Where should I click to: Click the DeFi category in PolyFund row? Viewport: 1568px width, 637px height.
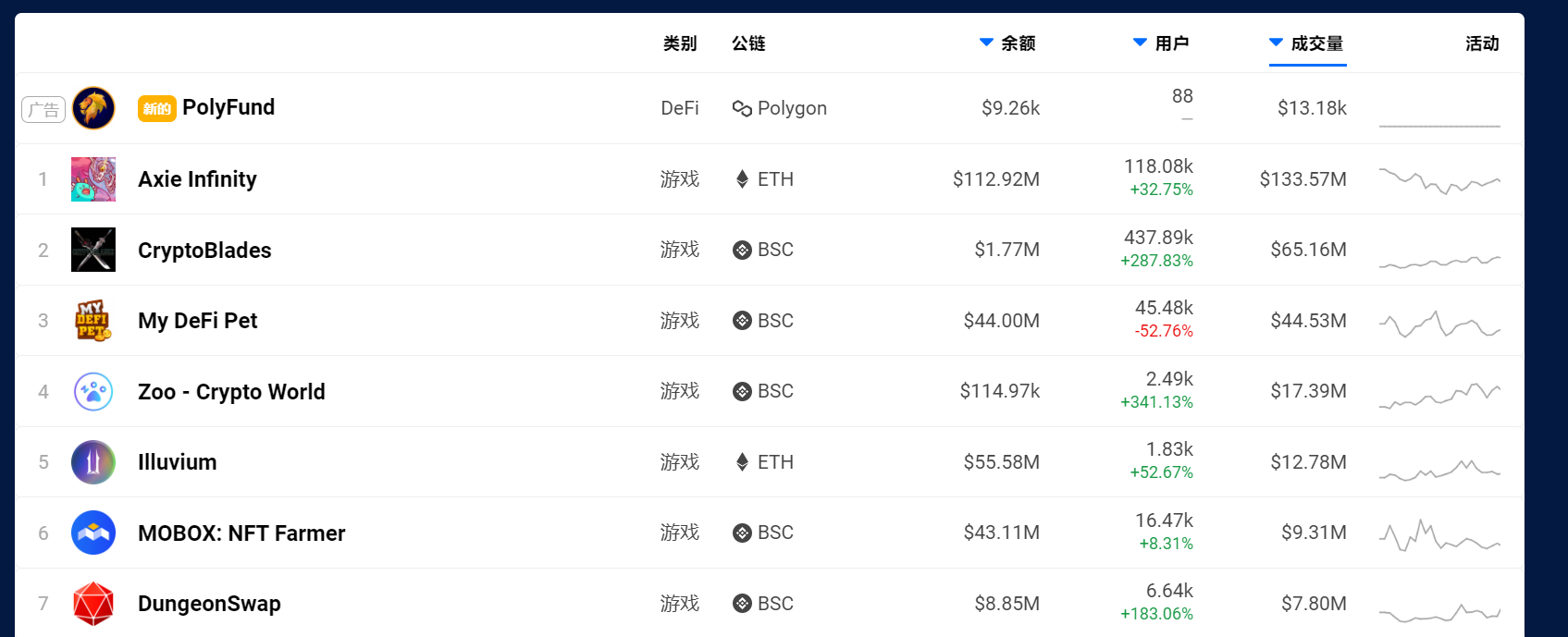coord(680,108)
